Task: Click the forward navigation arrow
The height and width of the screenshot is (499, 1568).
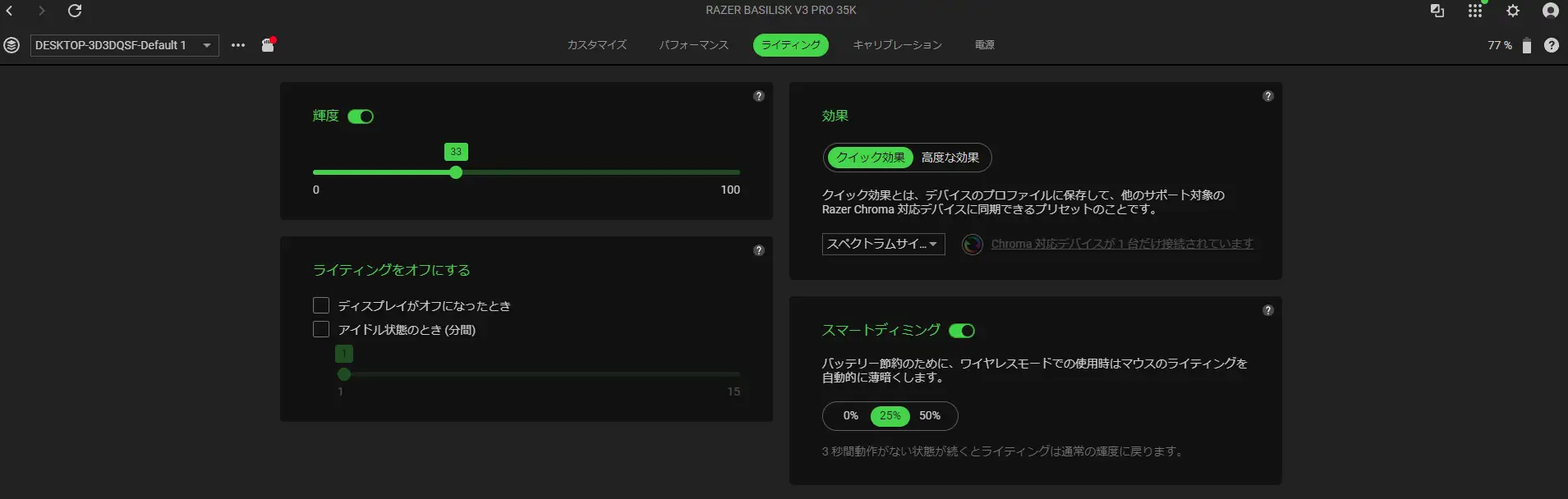Action: click(41, 11)
